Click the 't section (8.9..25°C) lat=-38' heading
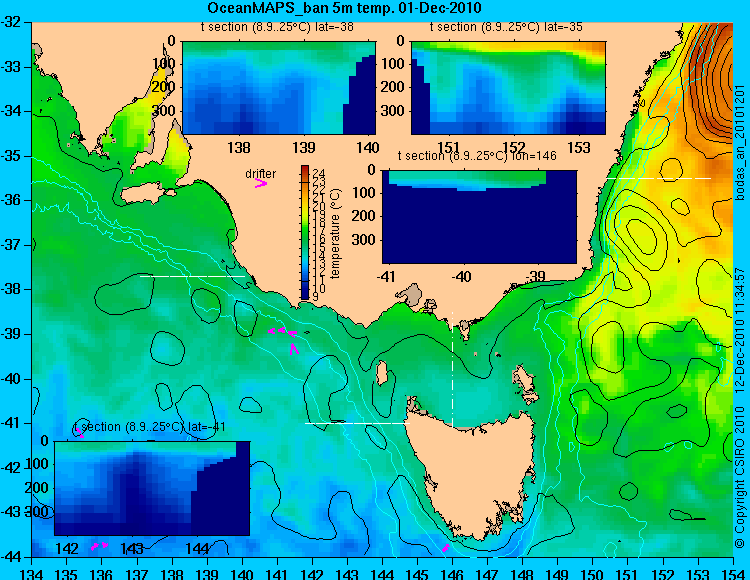The width and height of the screenshot is (750, 580). click(277, 27)
